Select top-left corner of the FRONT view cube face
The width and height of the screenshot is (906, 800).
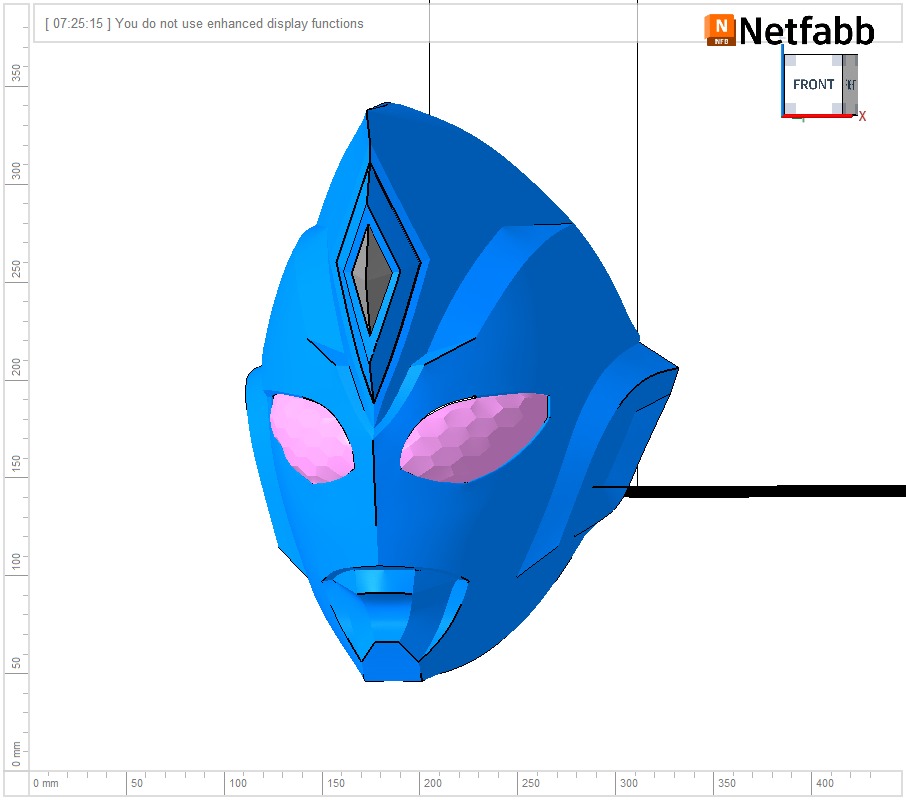click(x=790, y=61)
